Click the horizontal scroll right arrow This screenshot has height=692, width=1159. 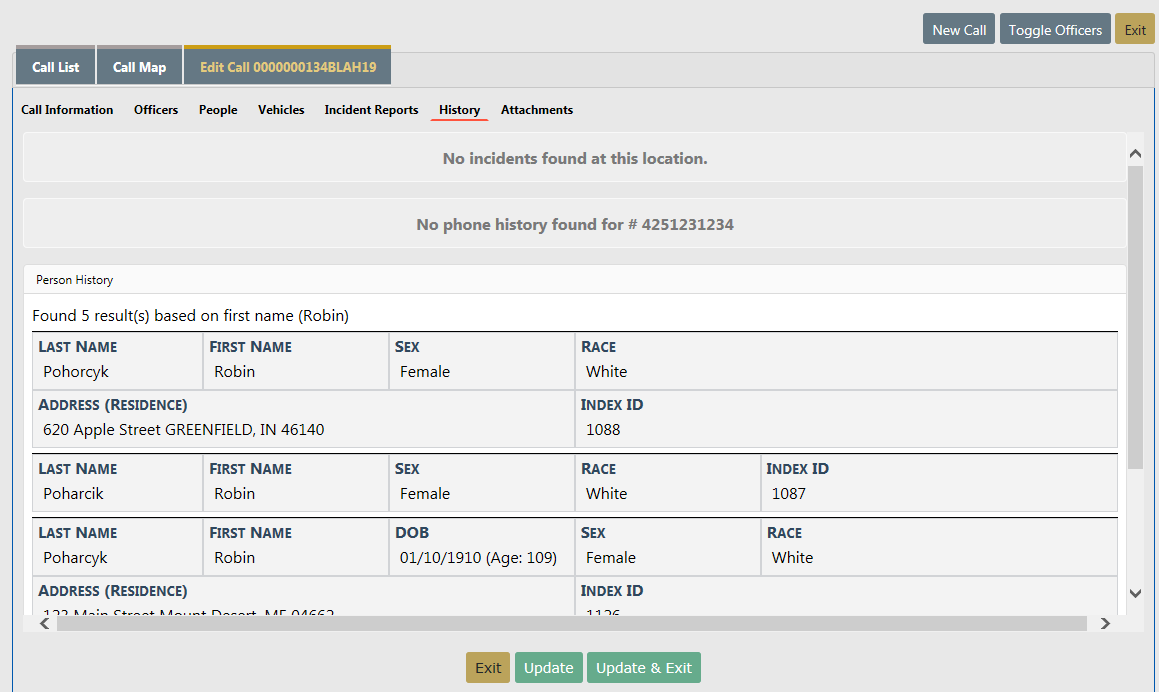1105,623
